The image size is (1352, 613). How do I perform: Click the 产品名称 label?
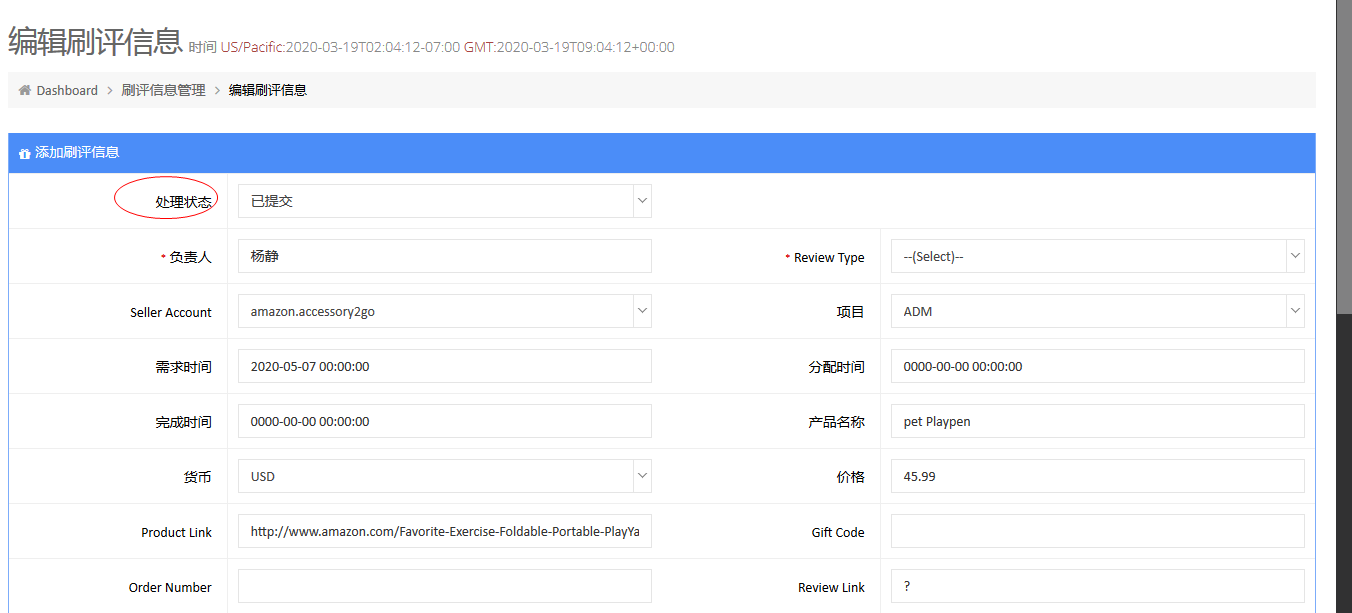coord(836,422)
